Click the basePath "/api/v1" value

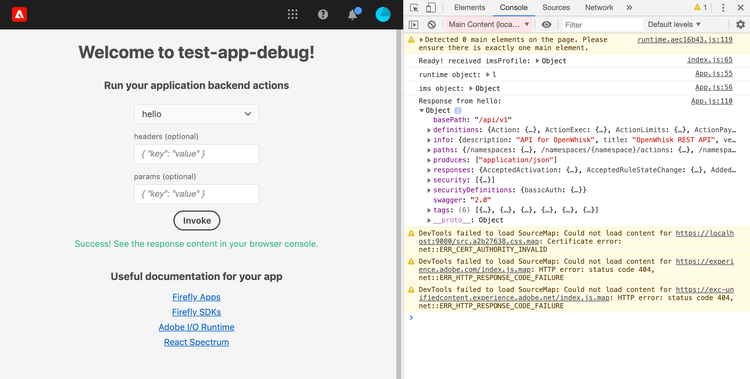pos(493,120)
